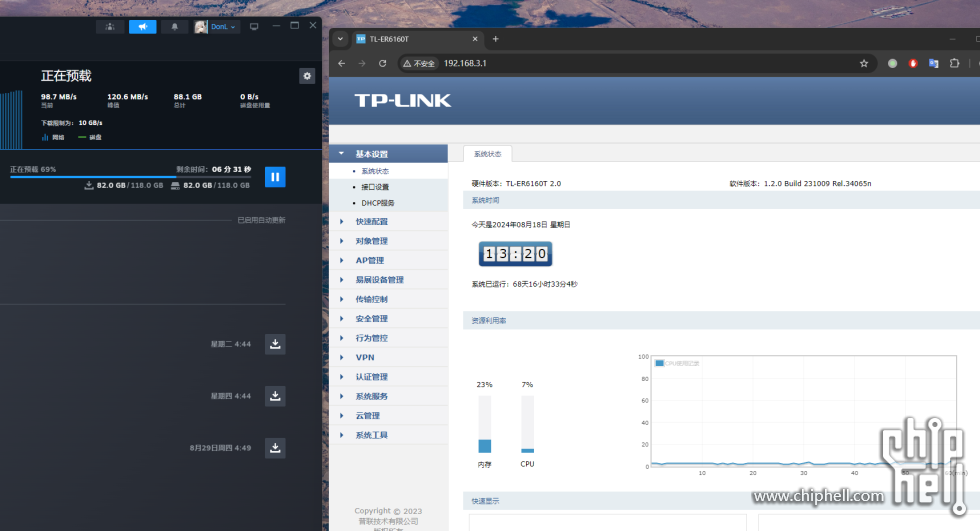980x531 pixels.
Task: Download the item scheduled 星期四 4:44
Action: pos(275,396)
